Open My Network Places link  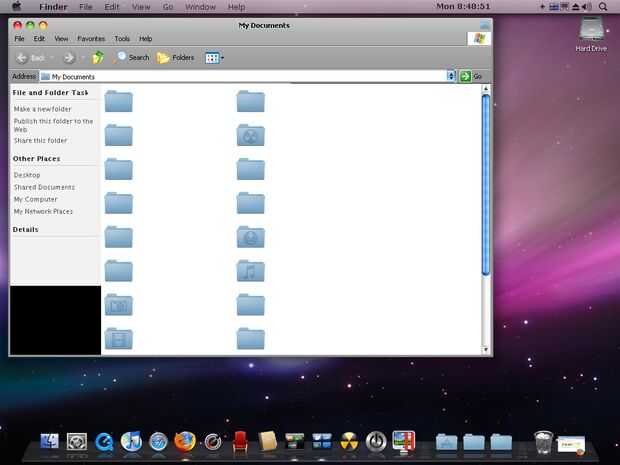43,212
